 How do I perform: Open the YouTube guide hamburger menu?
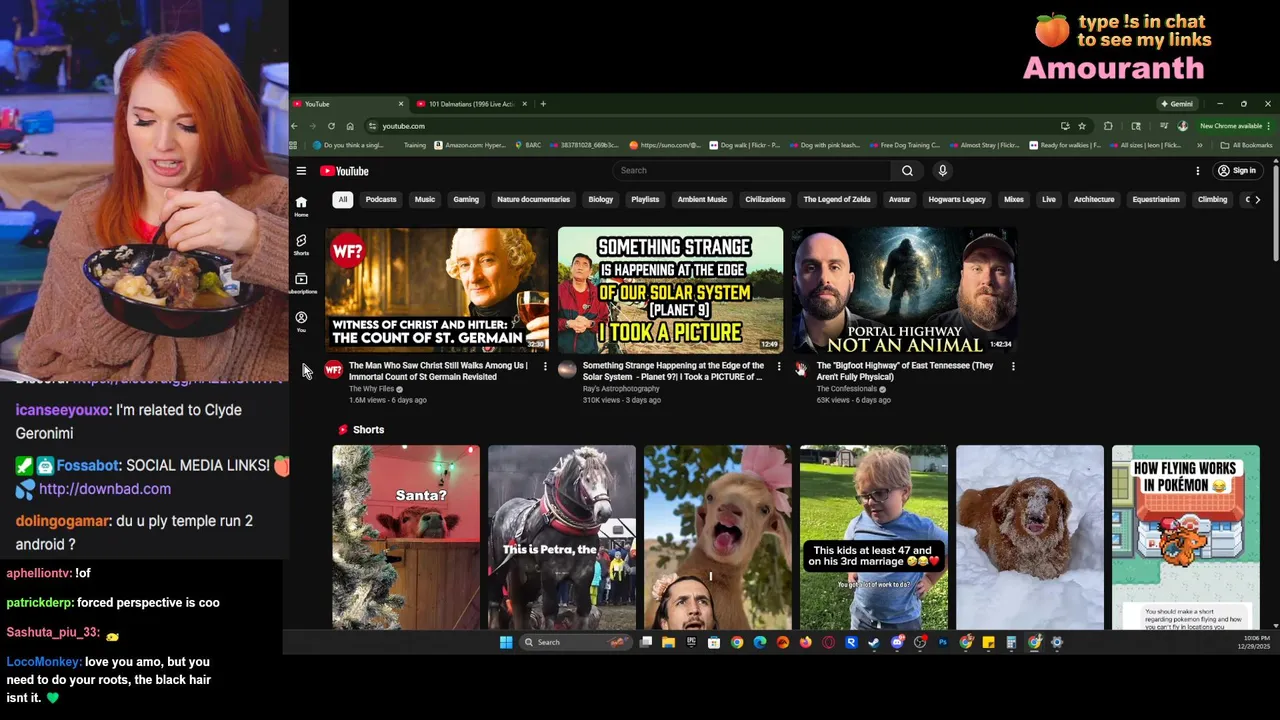coord(301,171)
